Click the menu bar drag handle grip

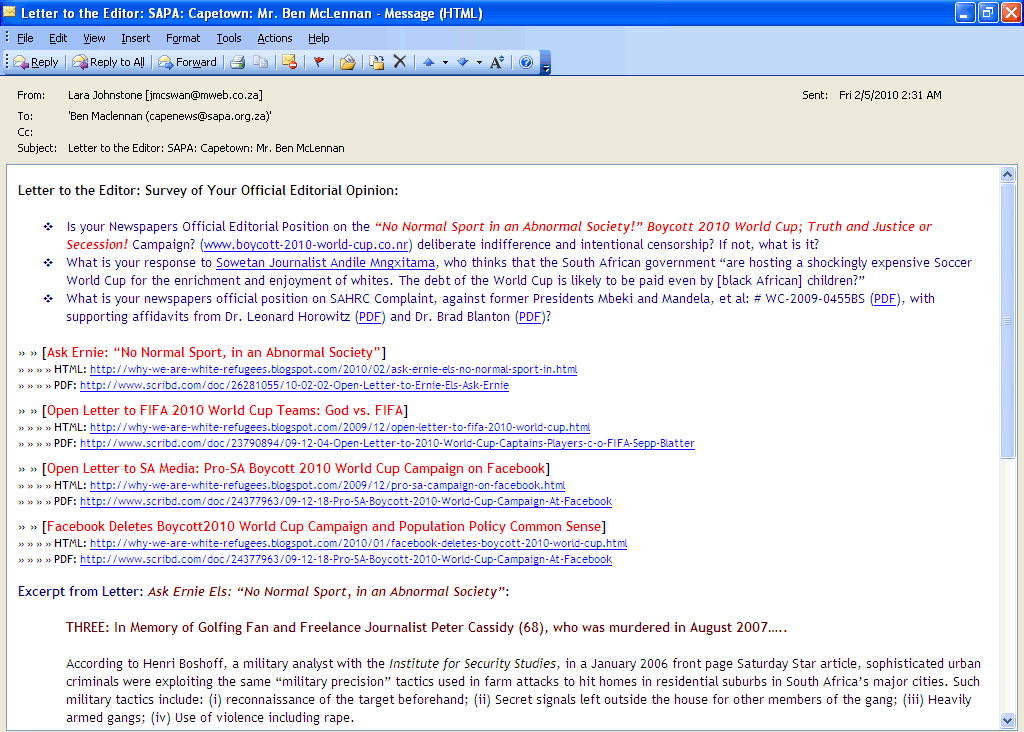click(x=7, y=37)
